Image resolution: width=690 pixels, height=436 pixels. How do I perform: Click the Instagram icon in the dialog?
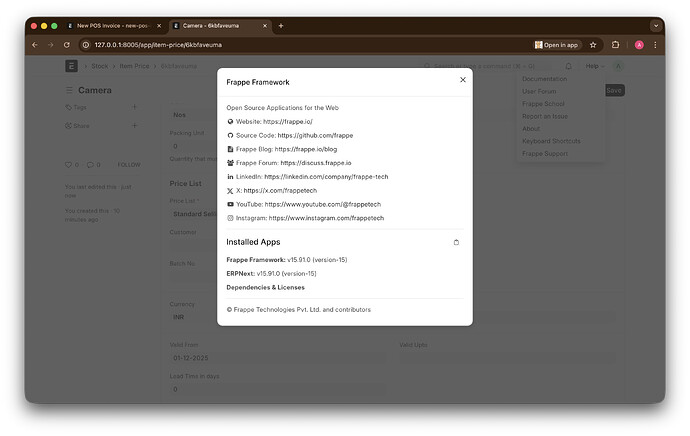[230, 218]
